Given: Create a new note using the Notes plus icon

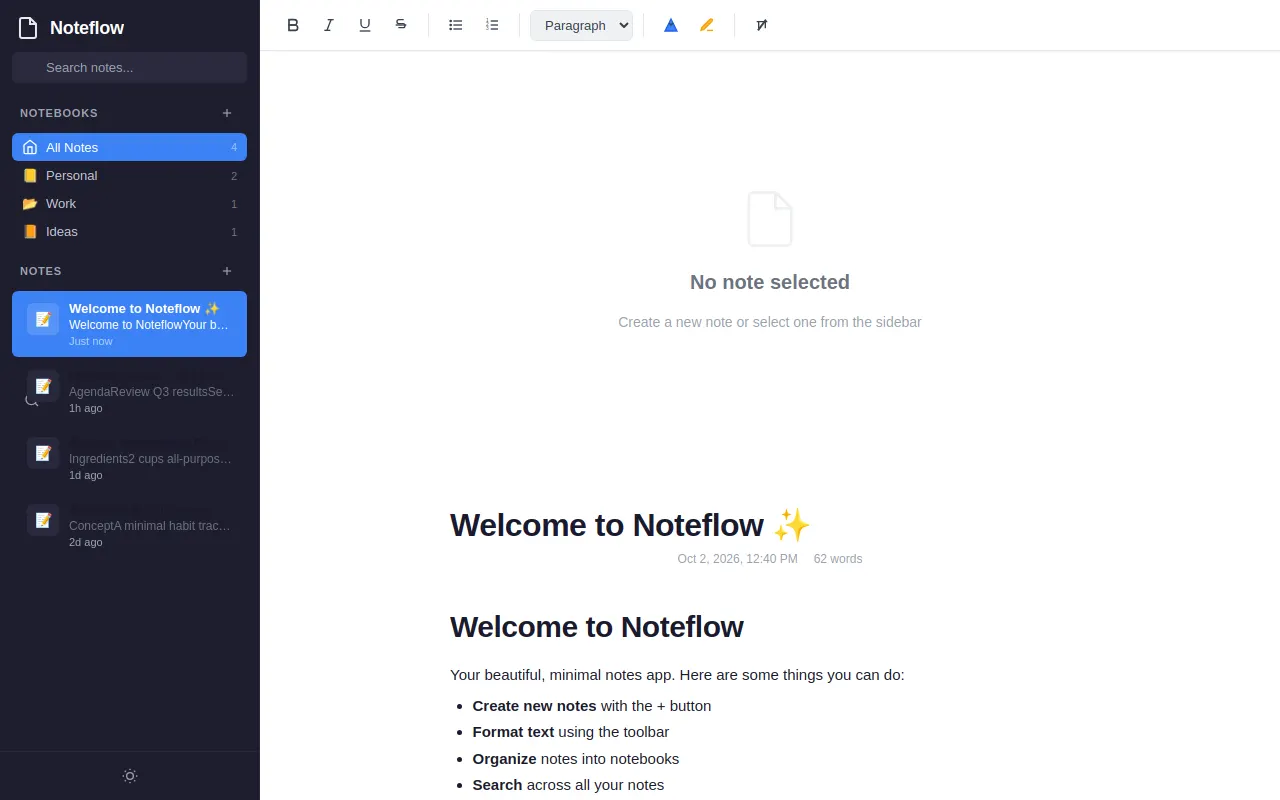Looking at the screenshot, I should (x=227, y=271).
